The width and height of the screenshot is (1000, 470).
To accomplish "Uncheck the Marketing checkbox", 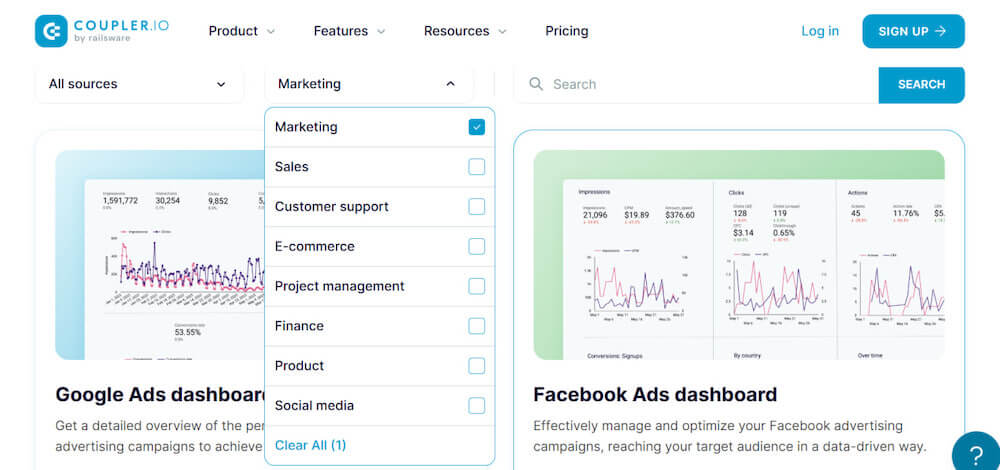I will tap(477, 127).
